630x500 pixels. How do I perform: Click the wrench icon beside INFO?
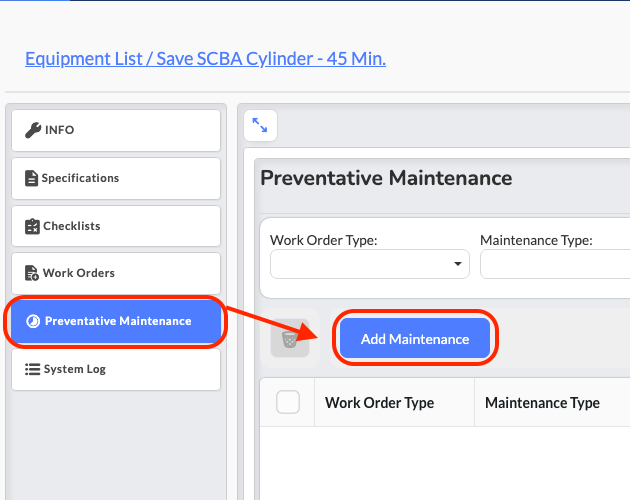click(33, 130)
